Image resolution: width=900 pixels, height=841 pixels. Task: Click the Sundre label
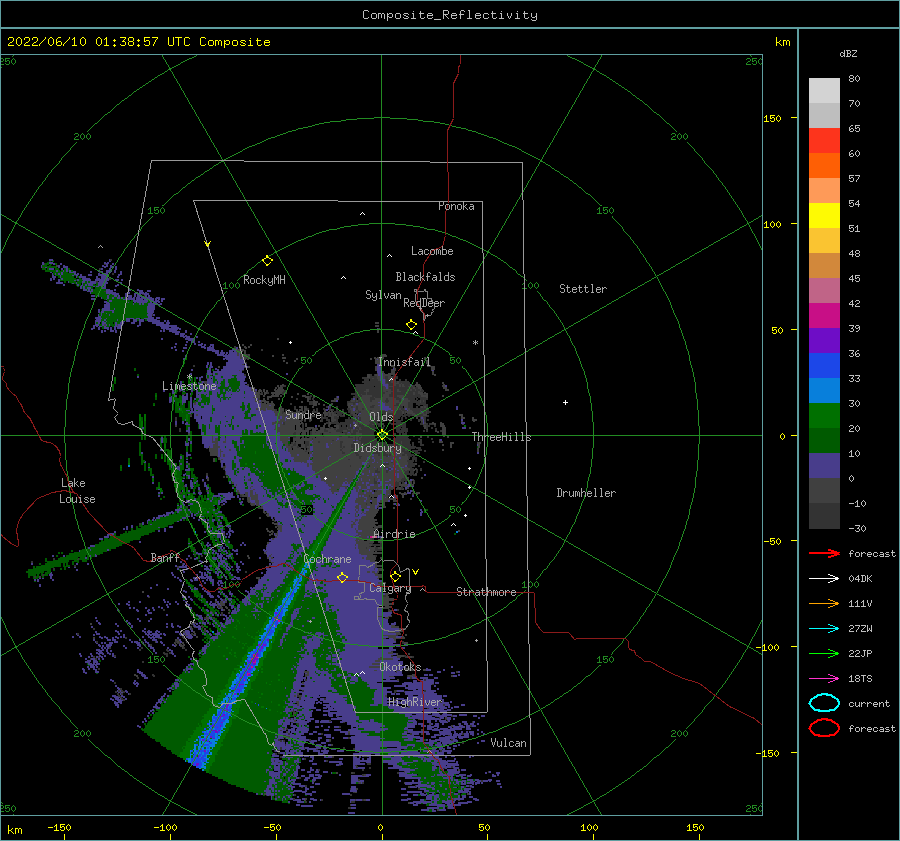303,414
